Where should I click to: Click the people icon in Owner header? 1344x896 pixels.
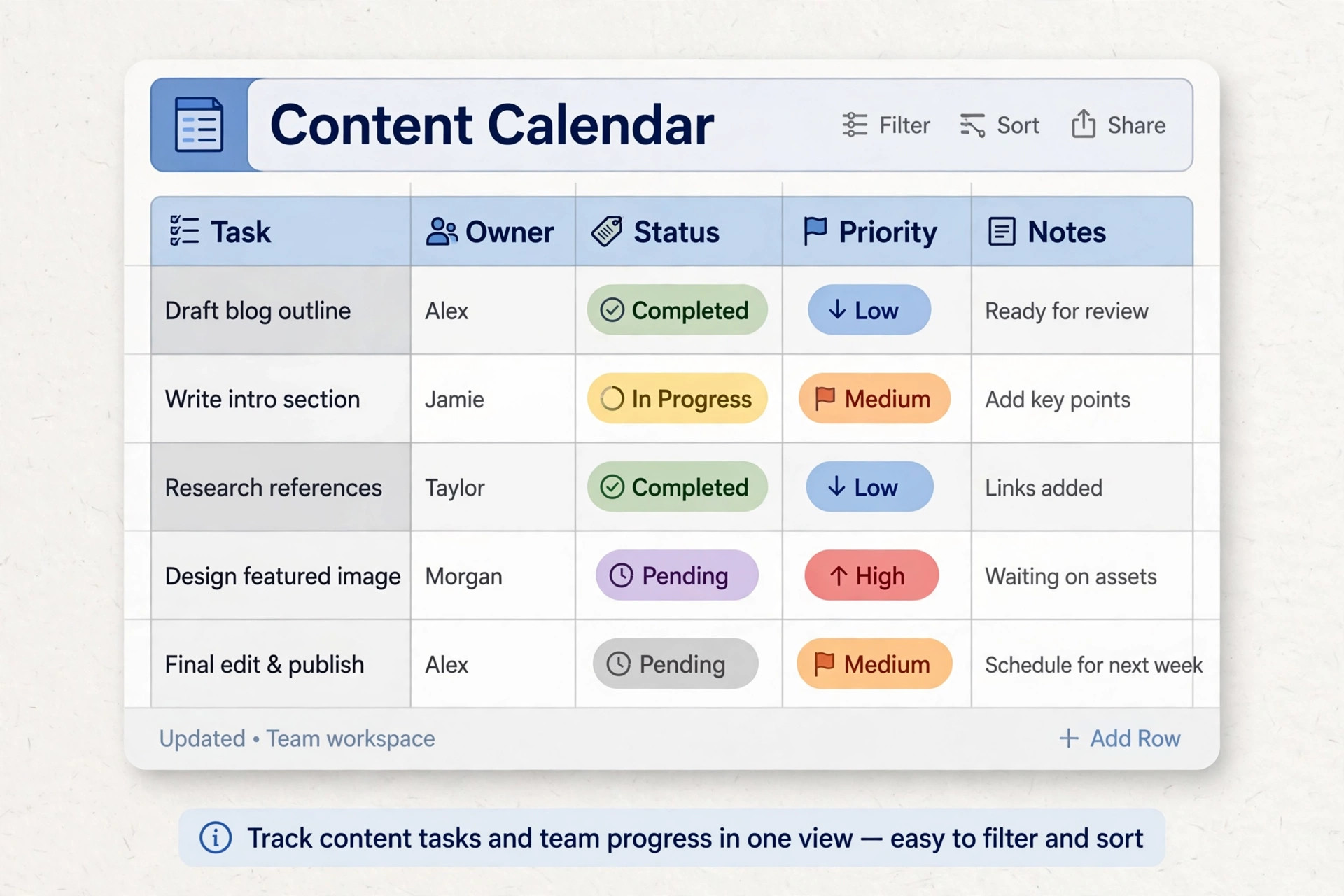pos(442,232)
